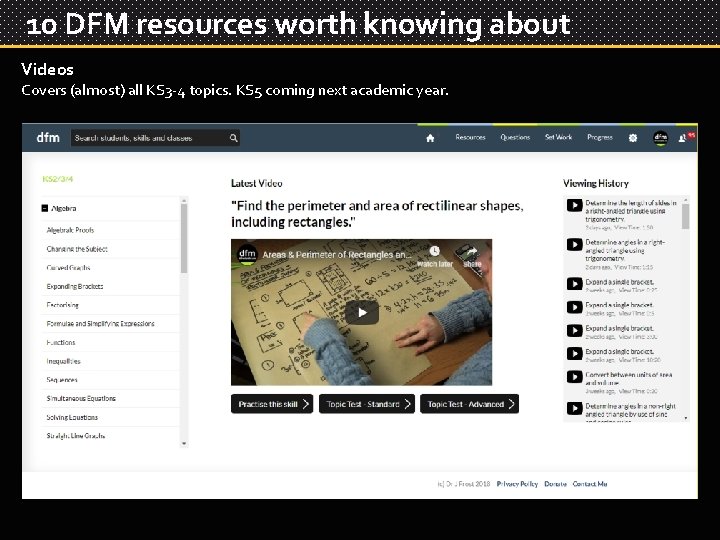The width and height of the screenshot is (720, 540).
Task: Play 'Determine angles in a right-angled triangle' video
Action: (x=574, y=244)
